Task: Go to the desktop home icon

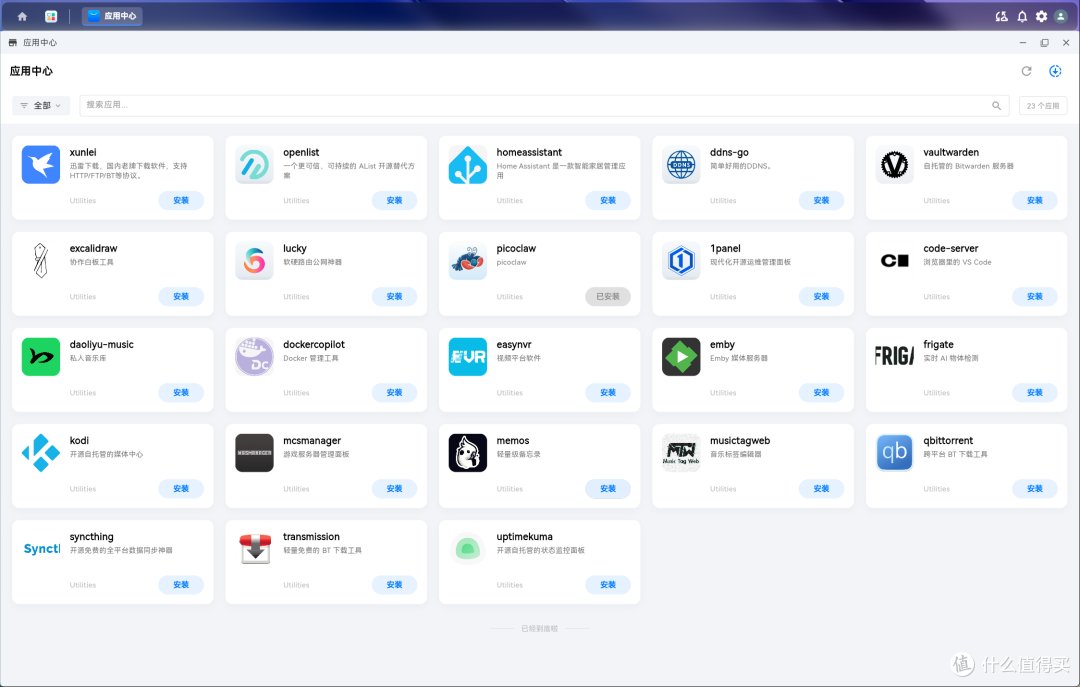Action: point(22,16)
